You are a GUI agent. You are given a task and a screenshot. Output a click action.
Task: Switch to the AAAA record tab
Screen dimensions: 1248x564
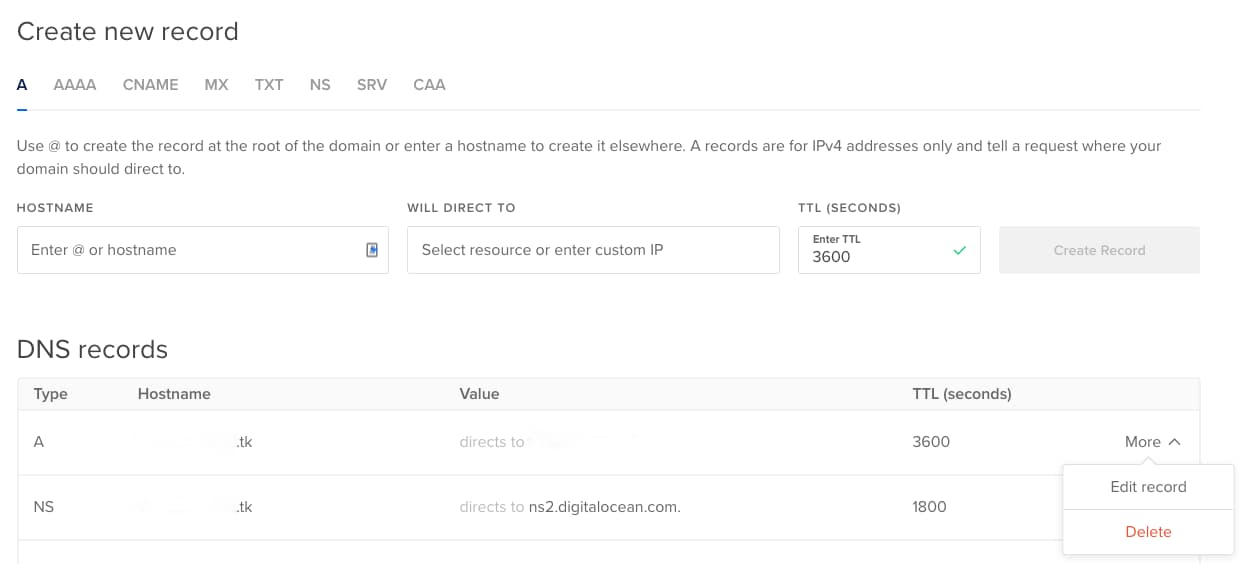[75, 85]
